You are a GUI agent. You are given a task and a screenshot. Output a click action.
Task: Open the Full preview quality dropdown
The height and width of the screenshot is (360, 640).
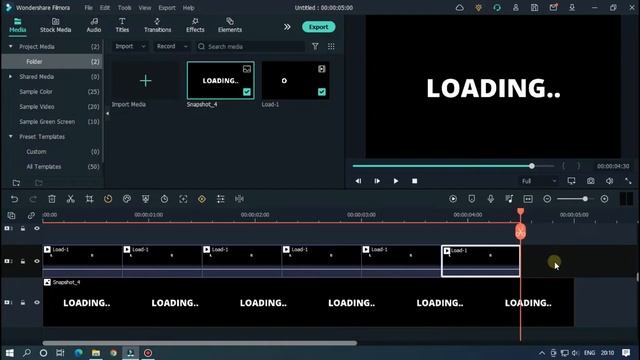[538, 181]
